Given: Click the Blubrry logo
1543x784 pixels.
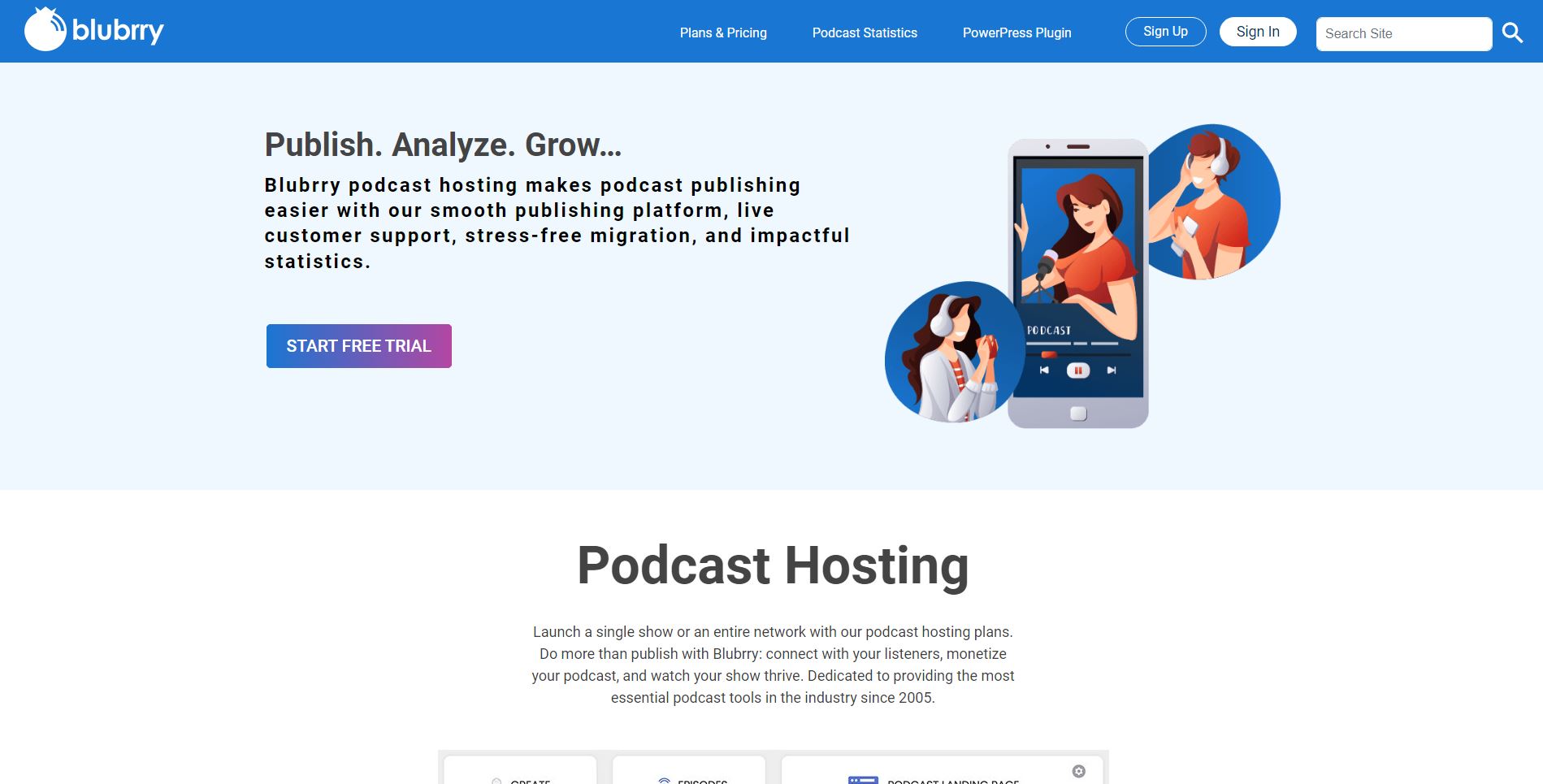Looking at the screenshot, I should [94, 30].
